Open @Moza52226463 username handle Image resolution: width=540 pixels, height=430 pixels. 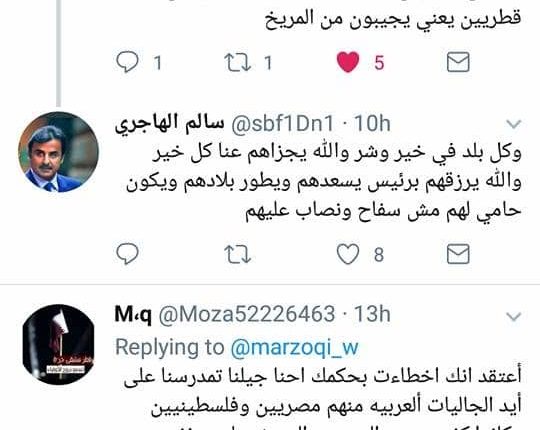[x=247, y=314]
